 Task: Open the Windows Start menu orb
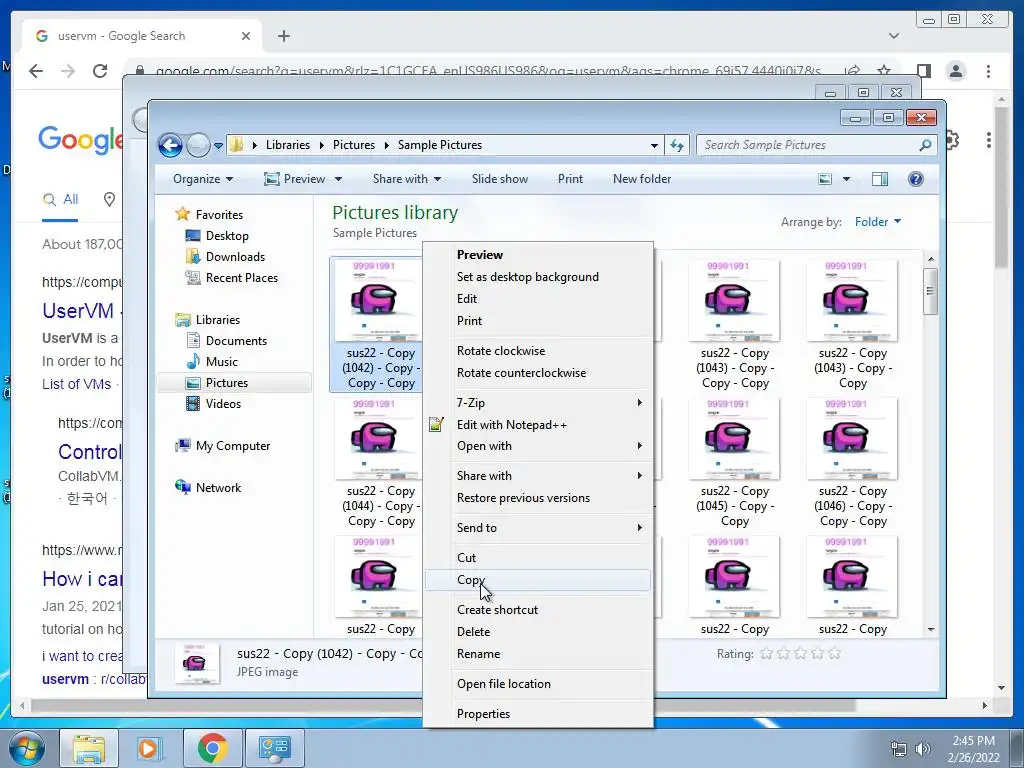(x=27, y=748)
